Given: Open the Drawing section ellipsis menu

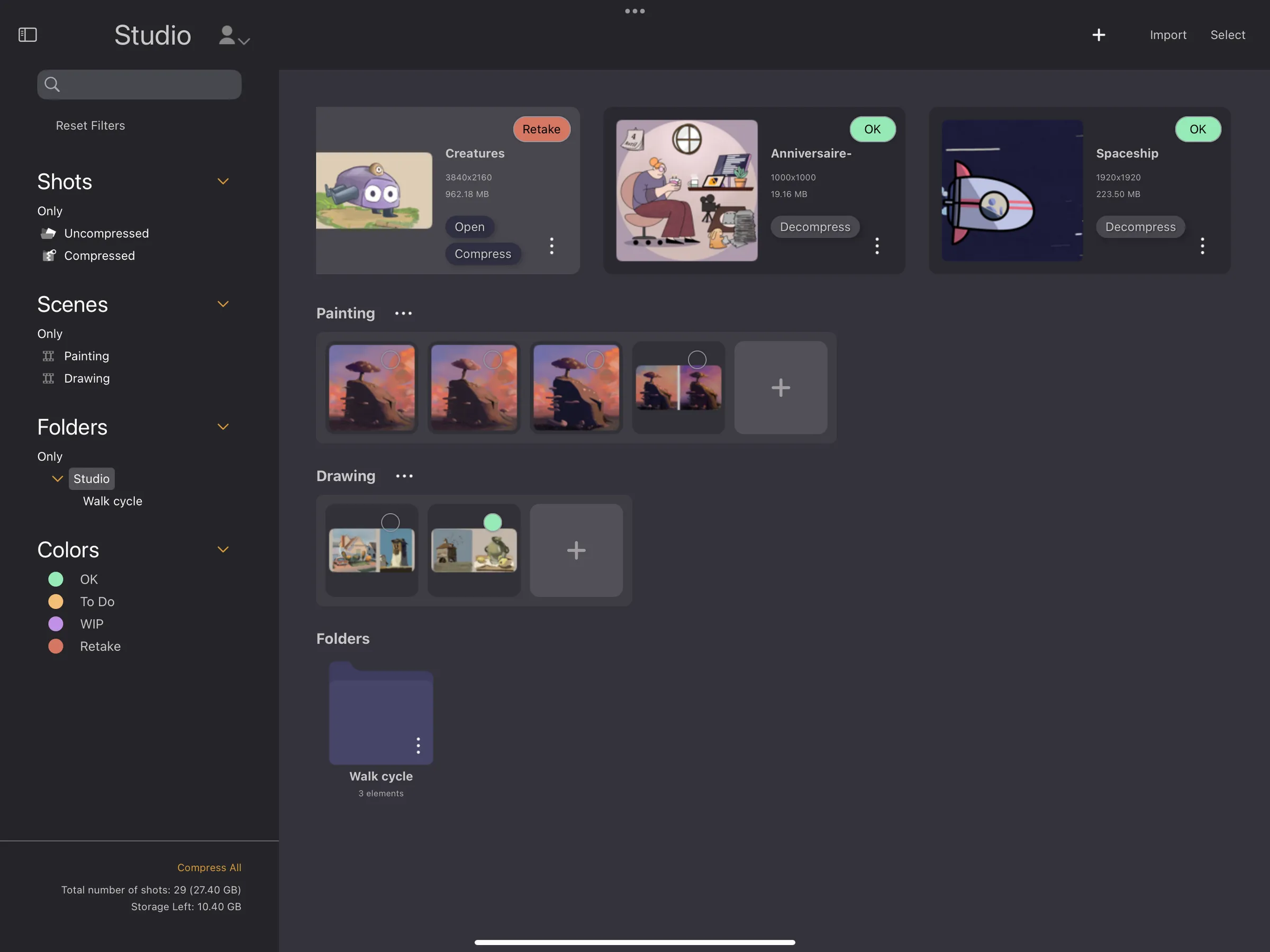Looking at the screenshot, I should (404, 476).
